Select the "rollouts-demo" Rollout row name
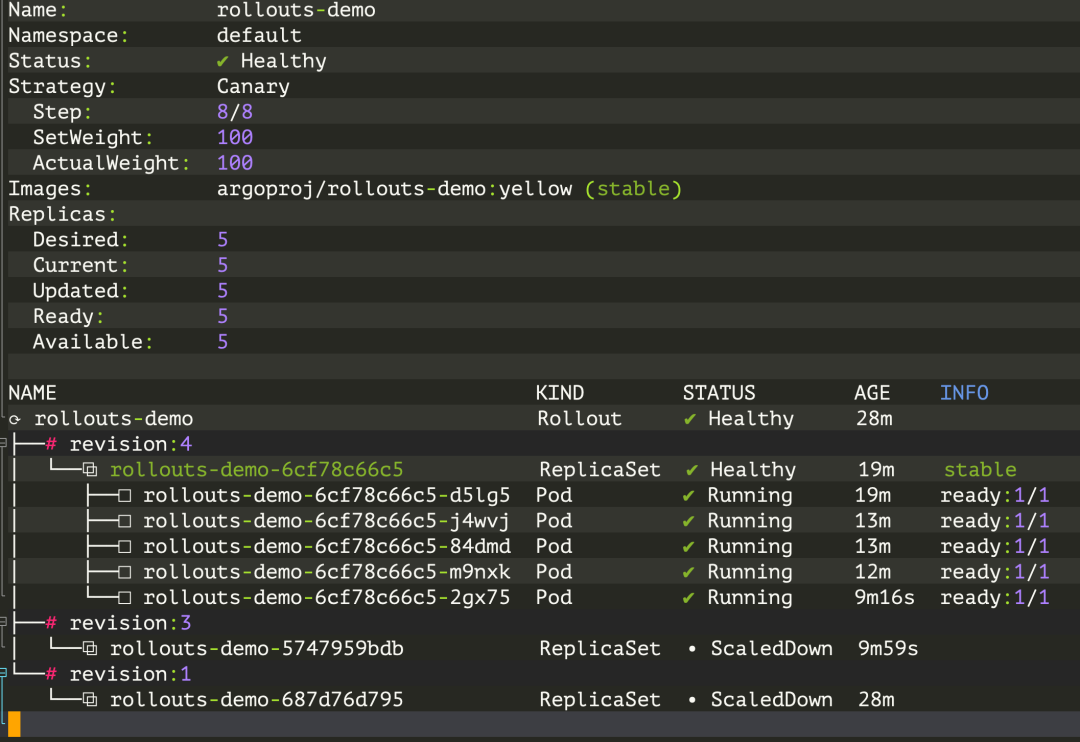The image size is (1080, 742). (x=114, y=419)
